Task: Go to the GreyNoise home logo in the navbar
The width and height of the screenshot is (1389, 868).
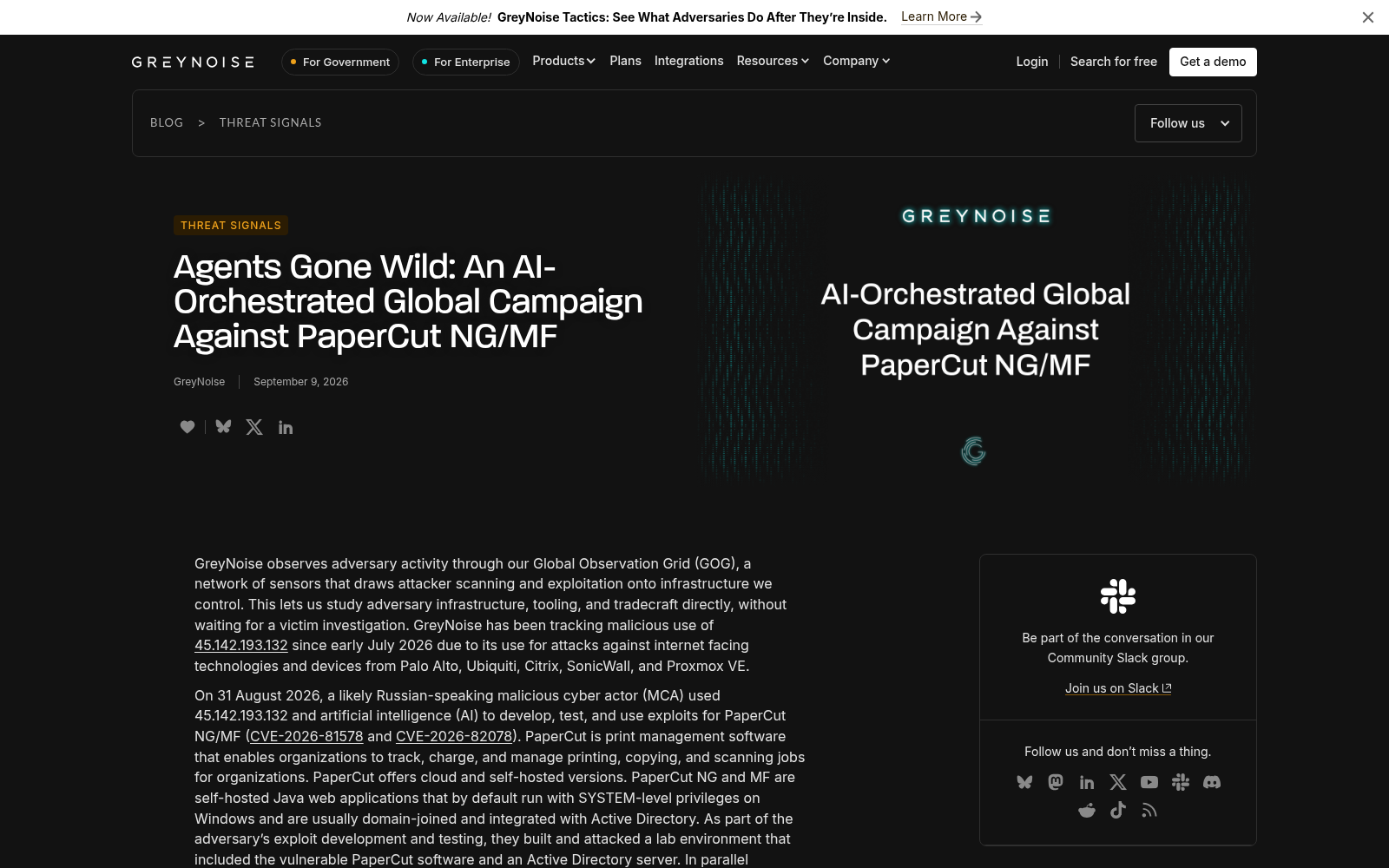Action: [x=193, y=62]
